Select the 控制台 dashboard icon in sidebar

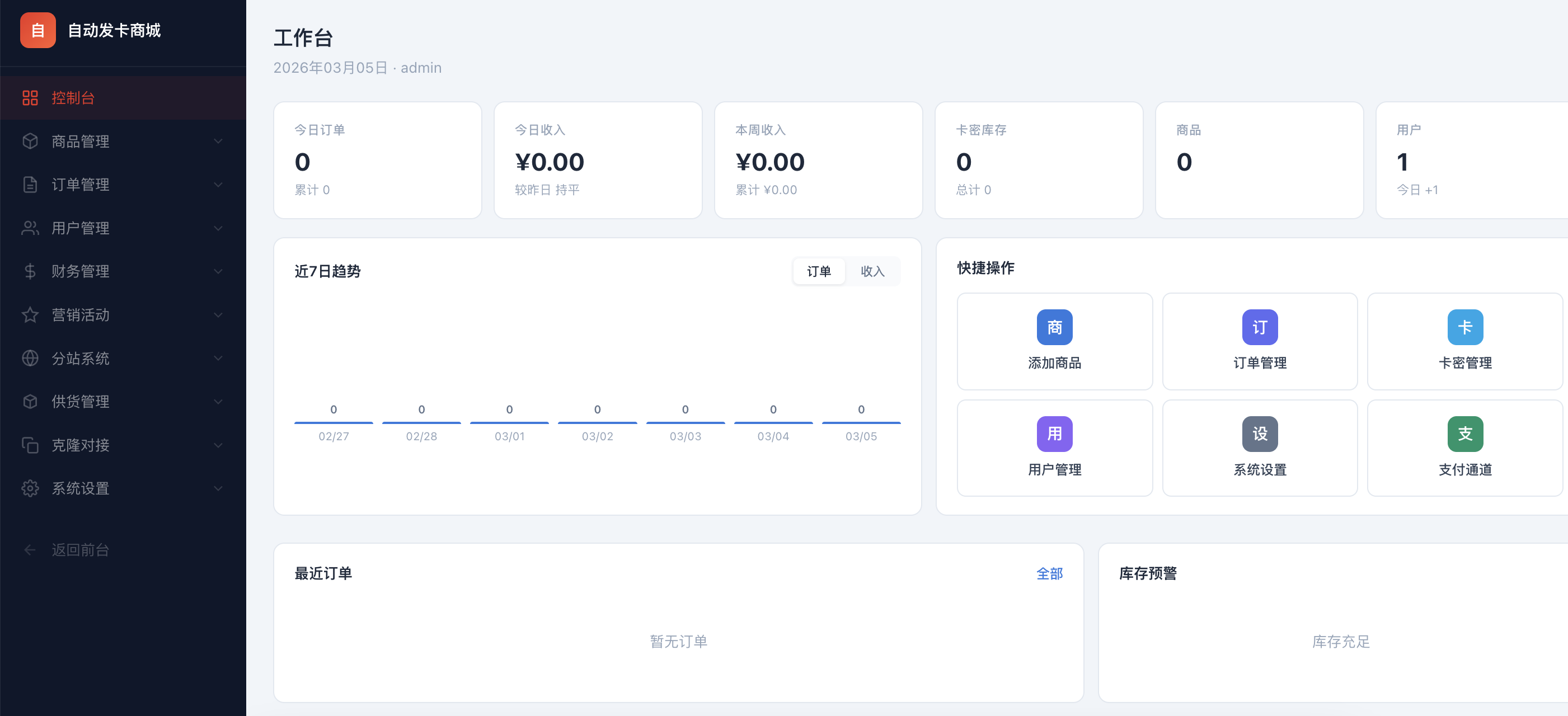30,97
